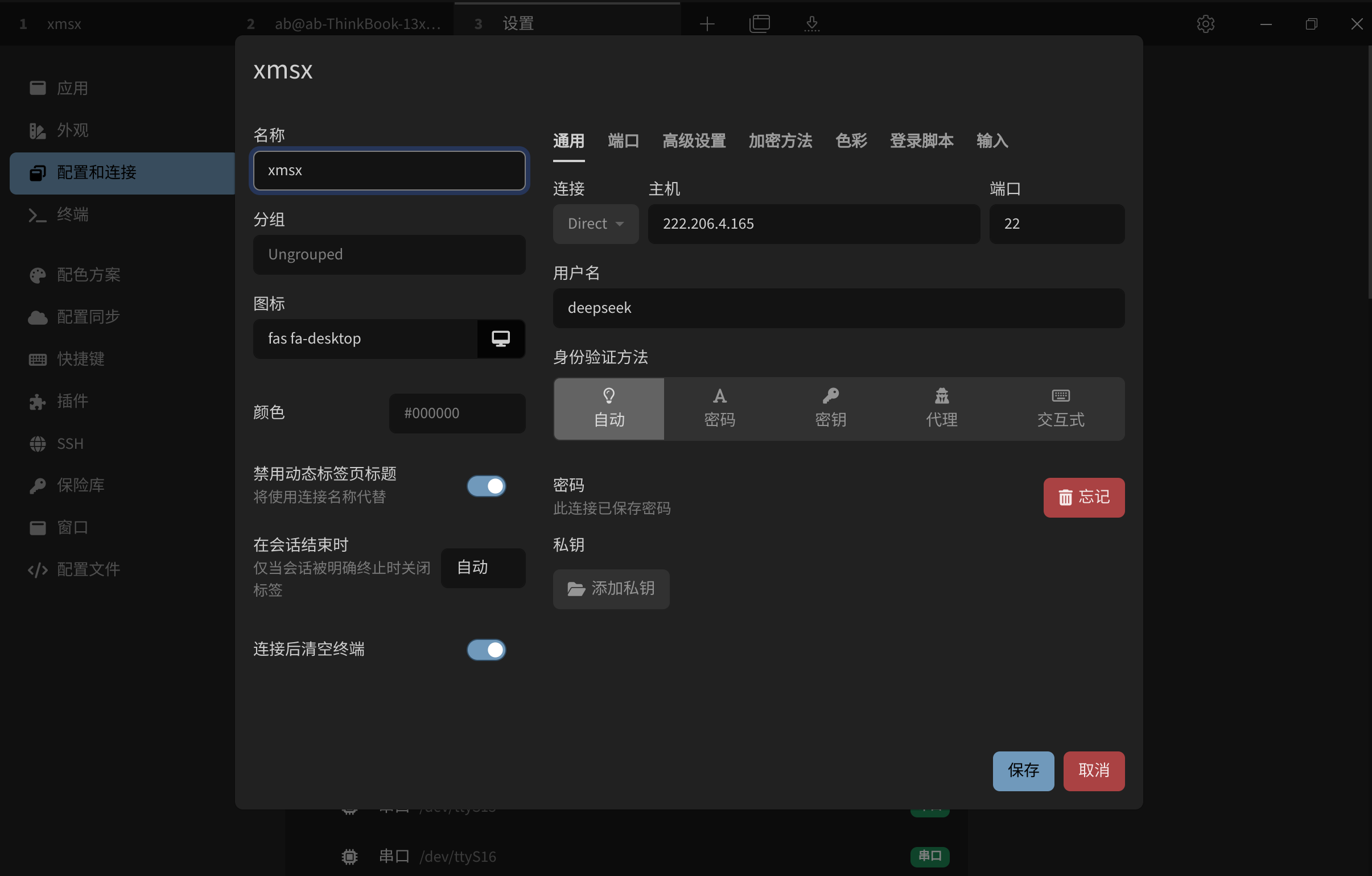Click the red Forget (忘记) password button
The image size is (1372, 876).
coord(1083,497)
